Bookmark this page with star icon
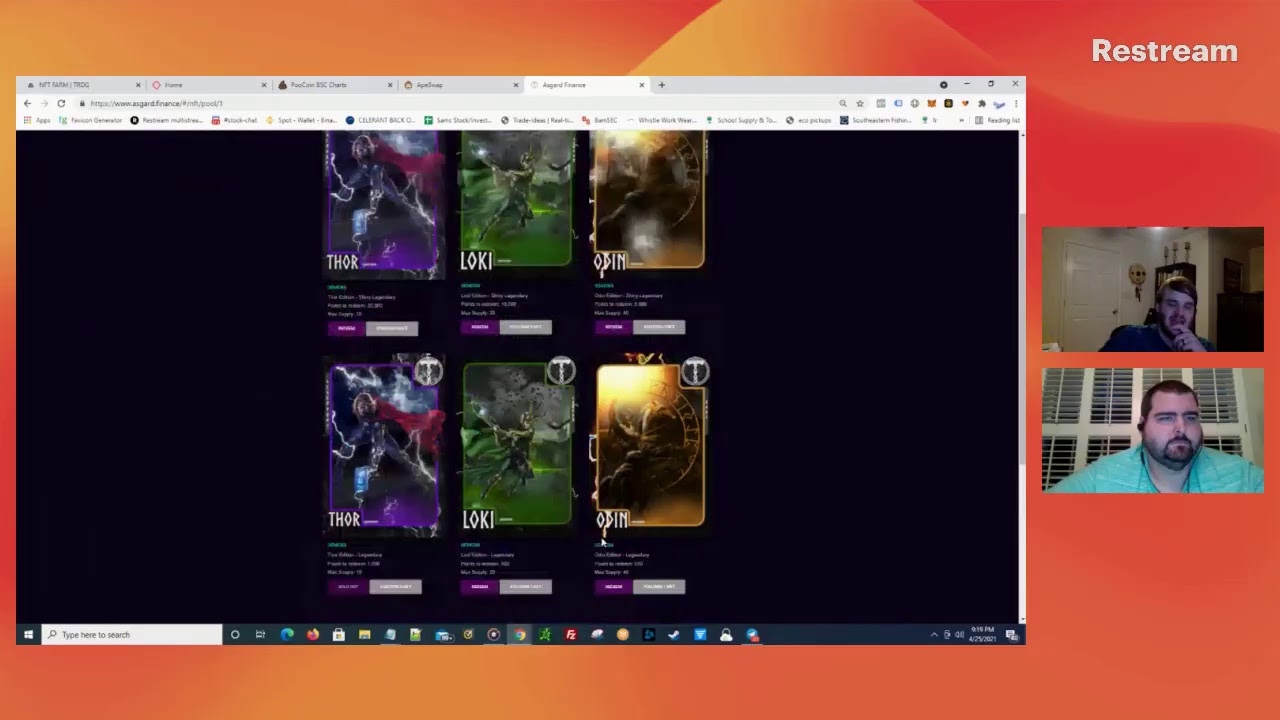Viewport: 1280px width, 720px height. [859, 103]
